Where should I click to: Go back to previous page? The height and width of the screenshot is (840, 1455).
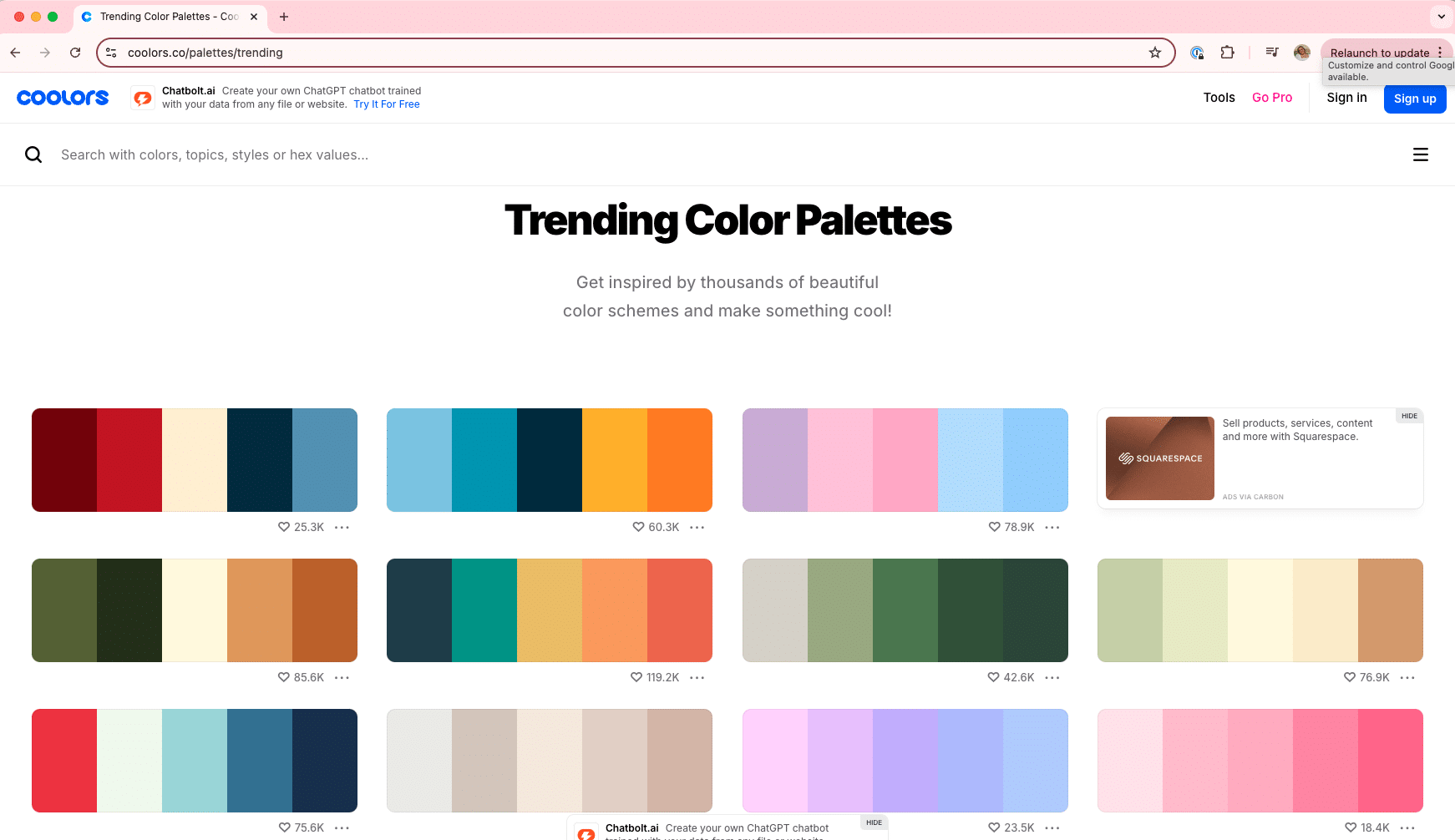[x=15, y=53]
